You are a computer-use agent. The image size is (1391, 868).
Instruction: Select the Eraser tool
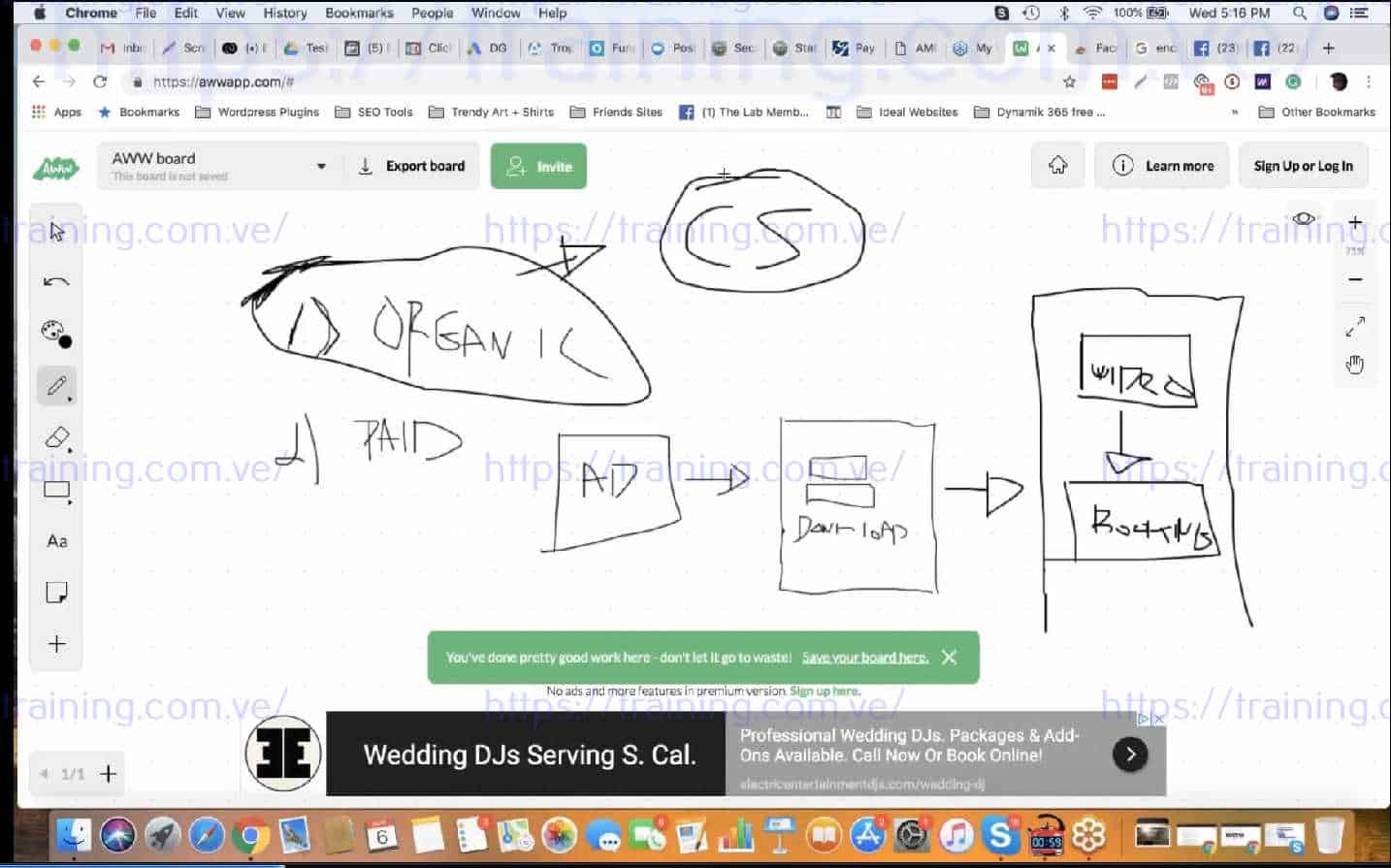(x=55, y=437)
